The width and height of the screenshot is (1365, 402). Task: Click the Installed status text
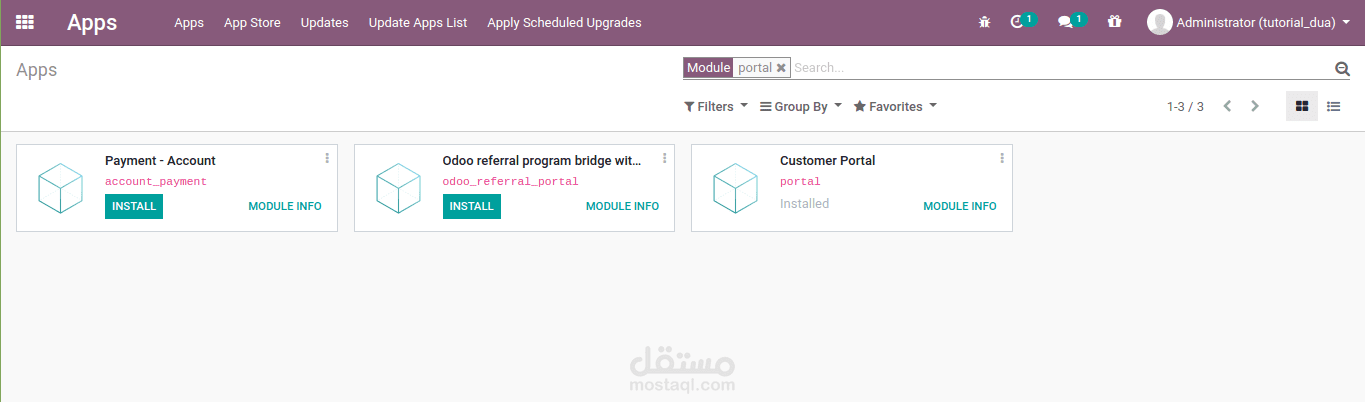[x=805, y=203]
